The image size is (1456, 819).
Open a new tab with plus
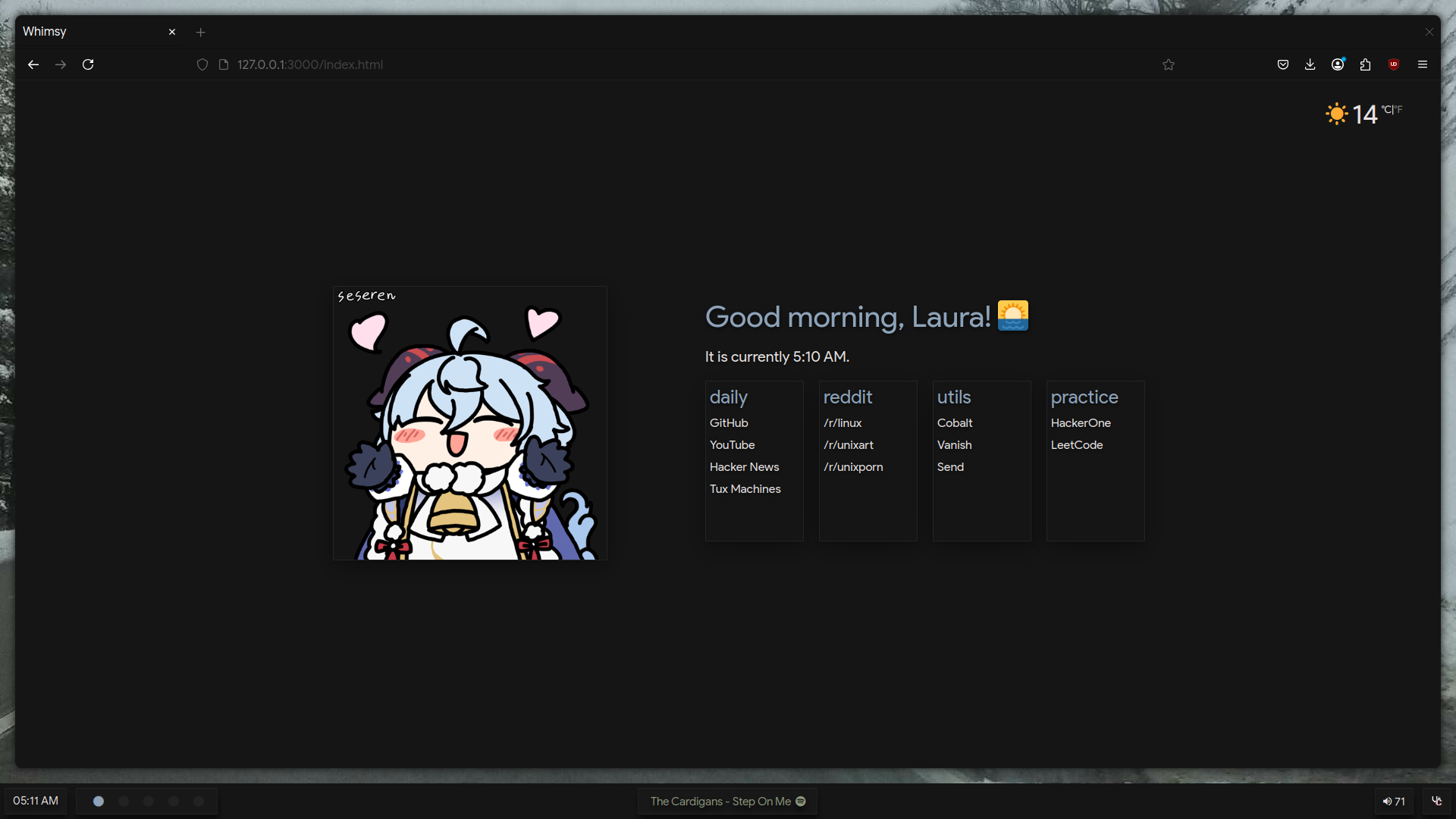[x=200, y=32]
